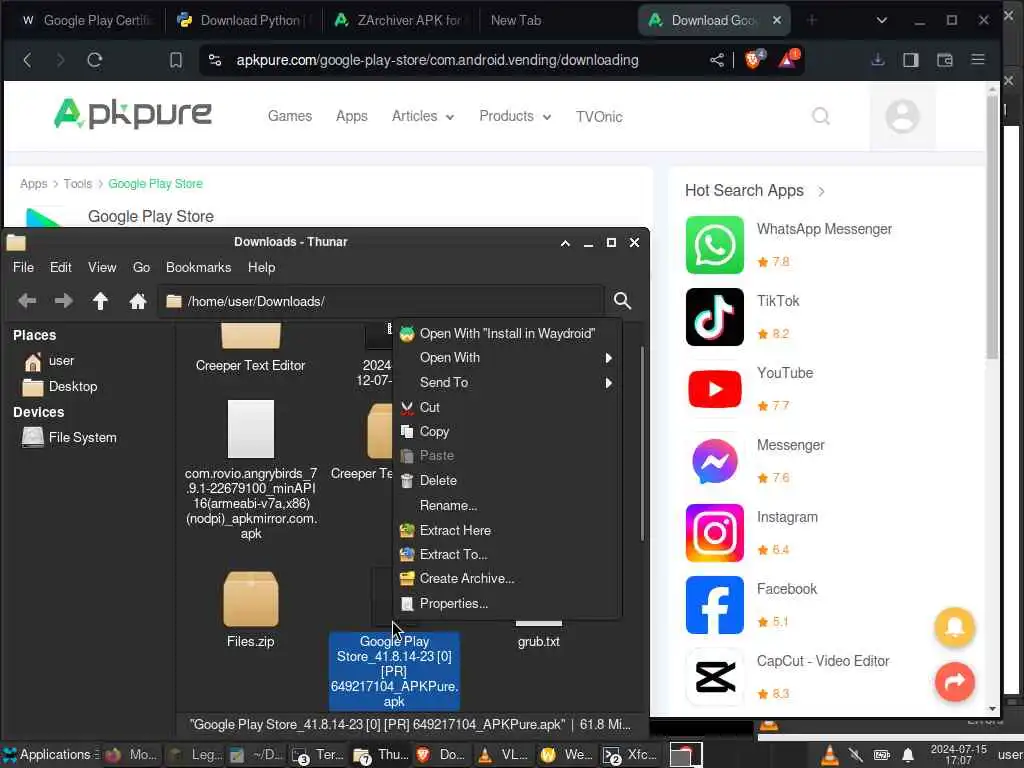Viewport: 1024px width, 768px height.
Task: Click share icon in address bar
Action: (x=716, y=60)
